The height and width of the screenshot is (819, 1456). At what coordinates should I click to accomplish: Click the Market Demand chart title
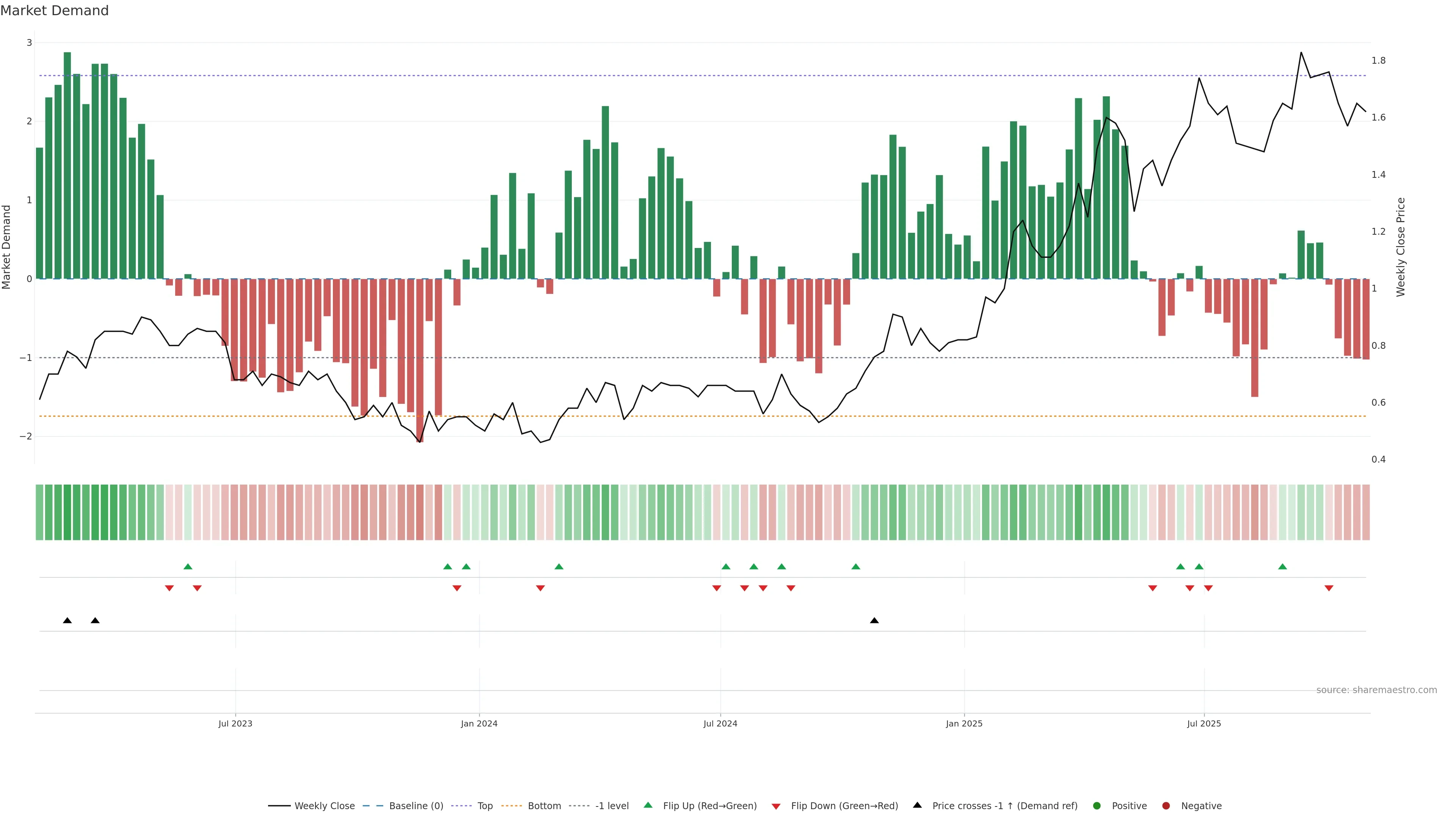(54, 11)
